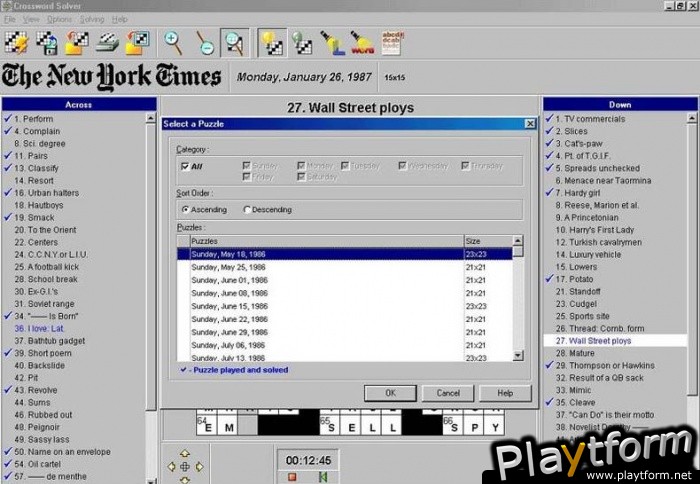Click the Size column header

(488, 241)
